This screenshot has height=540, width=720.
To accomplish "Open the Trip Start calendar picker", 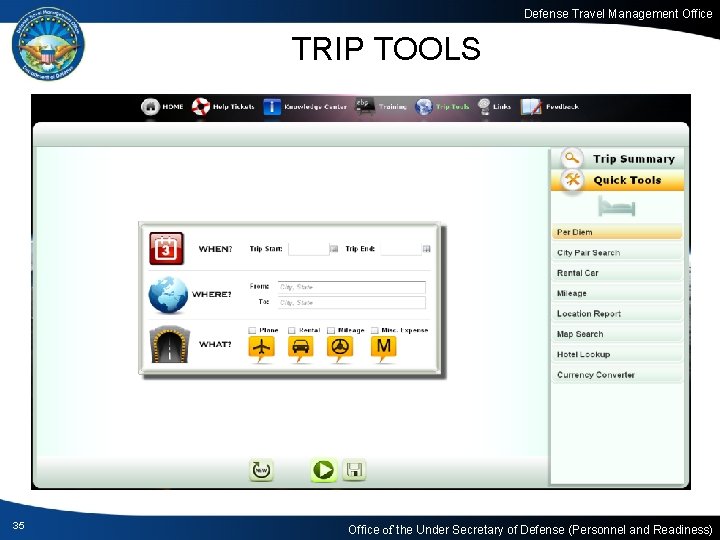I will coord(334,249).
